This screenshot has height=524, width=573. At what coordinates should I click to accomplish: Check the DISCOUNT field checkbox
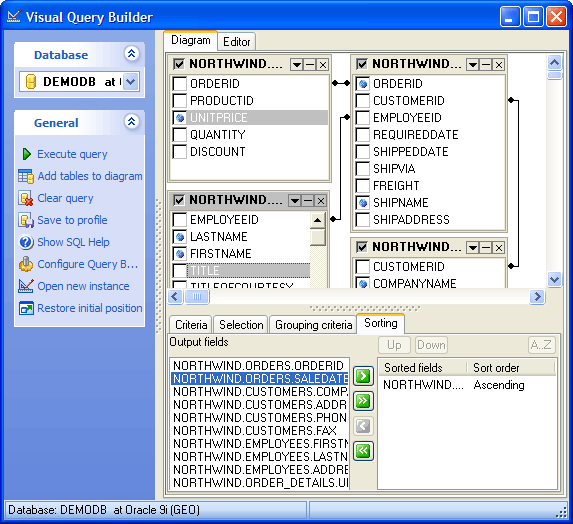(179, 152)
